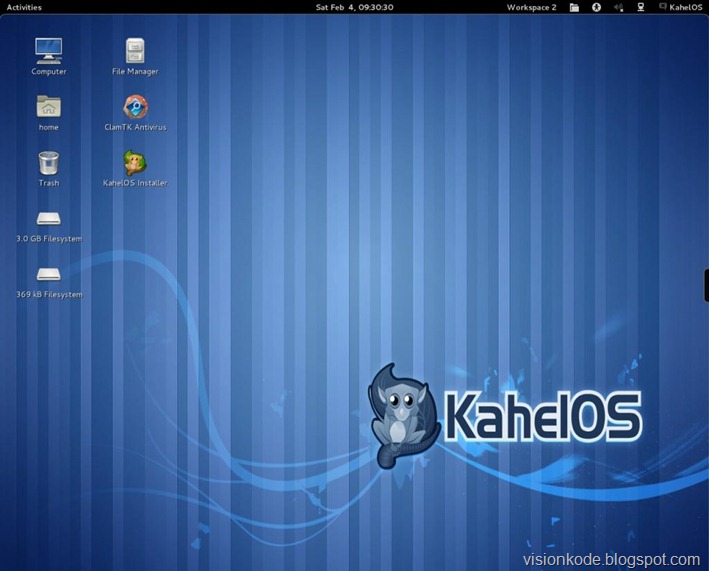Click the folder places icon in top panel

[574, 7]
